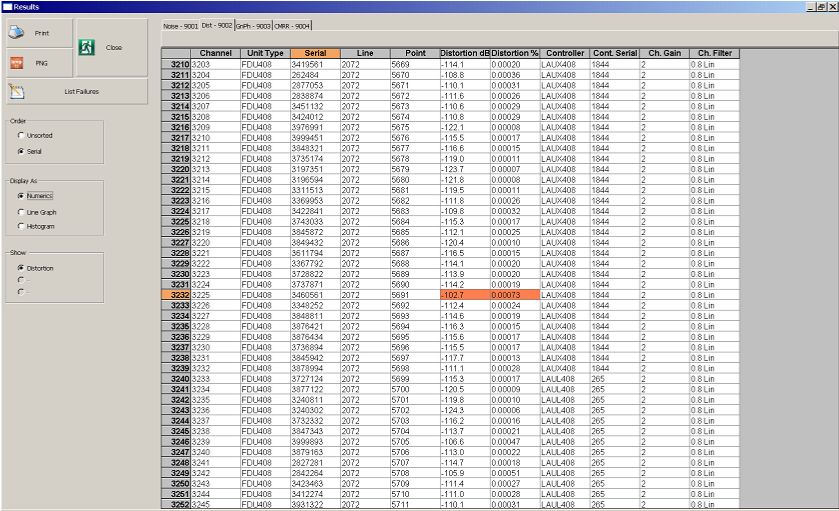Click distortion percent value 0.00051
The image size is (839, 511).
515,473
